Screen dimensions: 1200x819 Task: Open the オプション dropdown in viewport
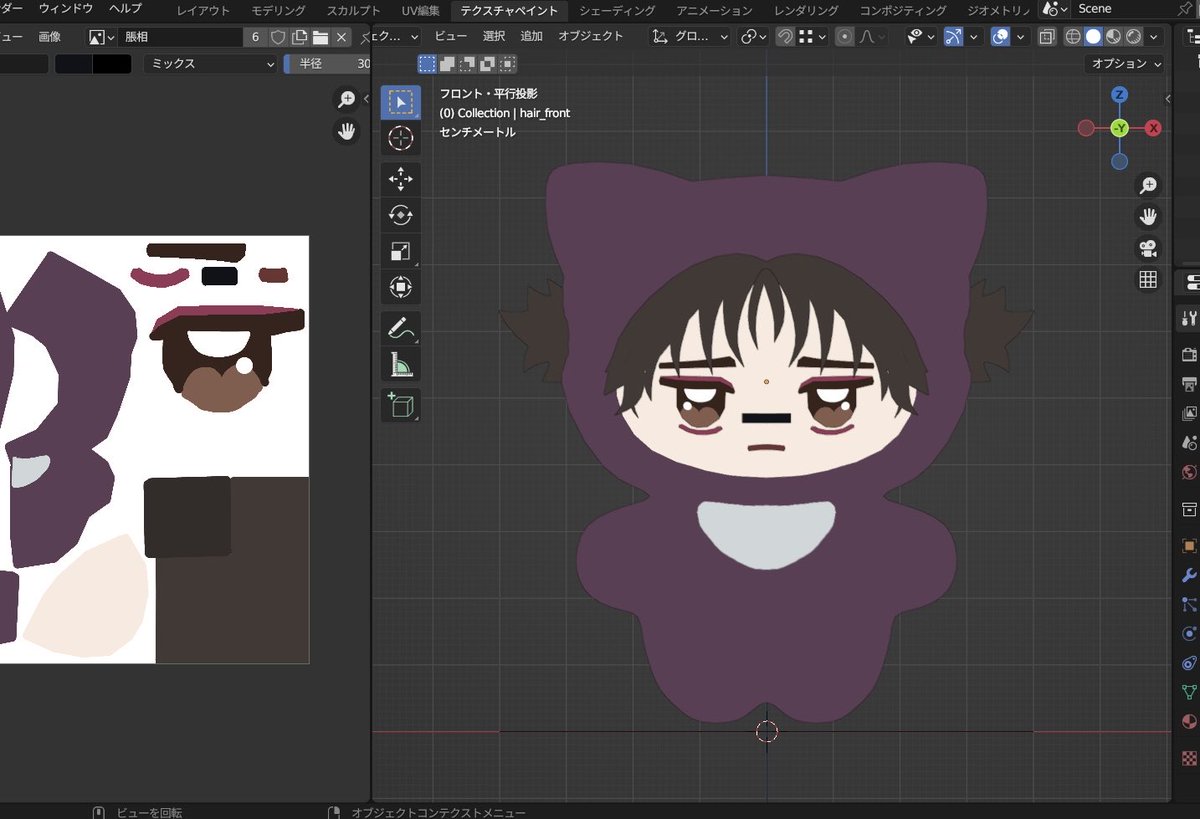(1127, 63)
